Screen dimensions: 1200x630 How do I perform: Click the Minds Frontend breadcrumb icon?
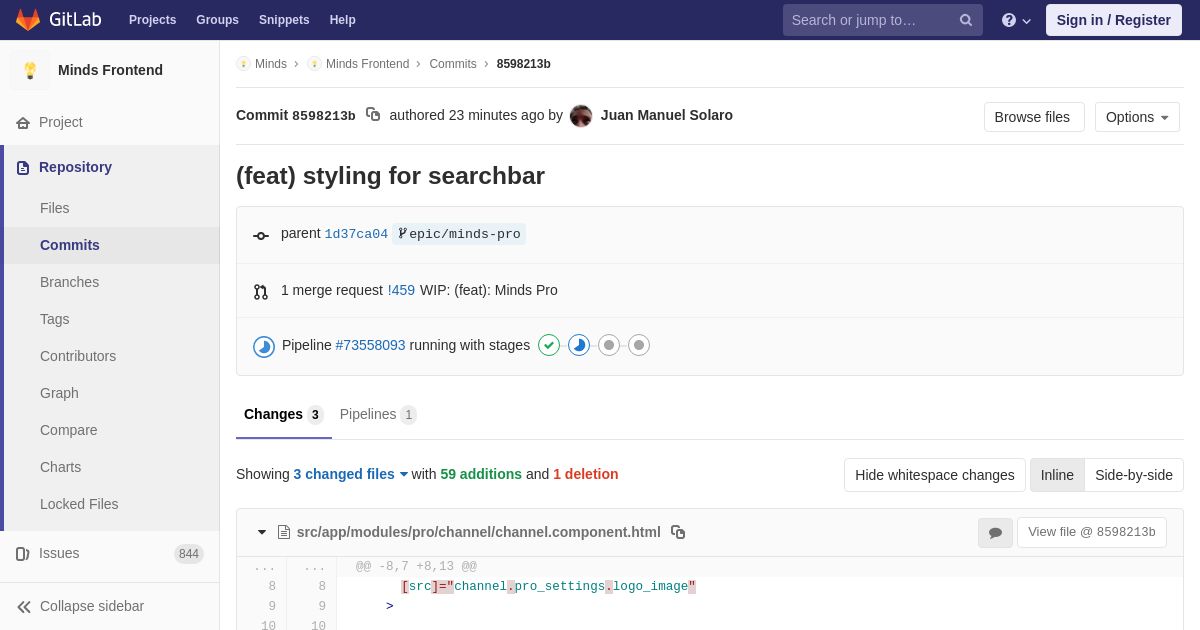pos(314,64)
